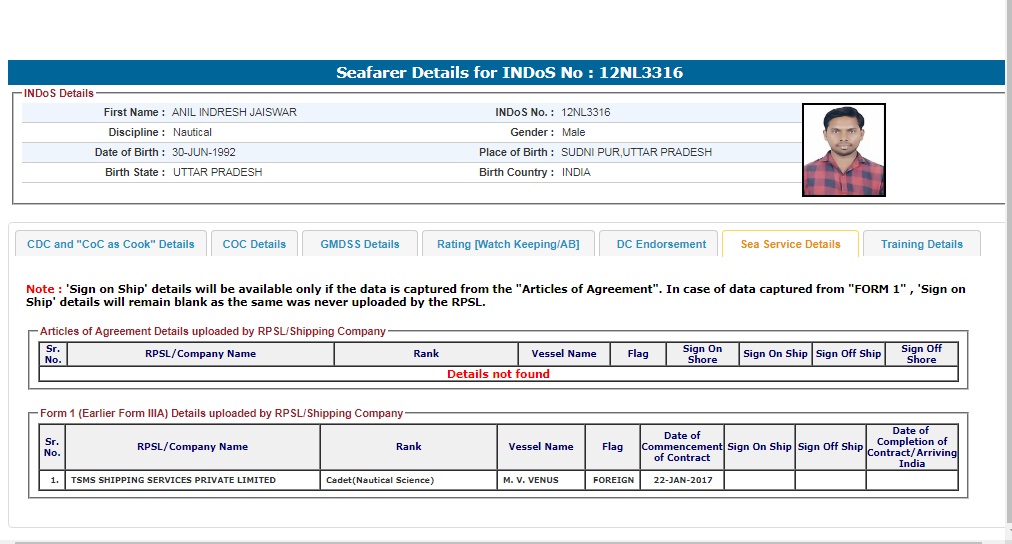The image size is (1012, 544).
Task: Open the Training Details tab
Action: (x=921, y=244)
